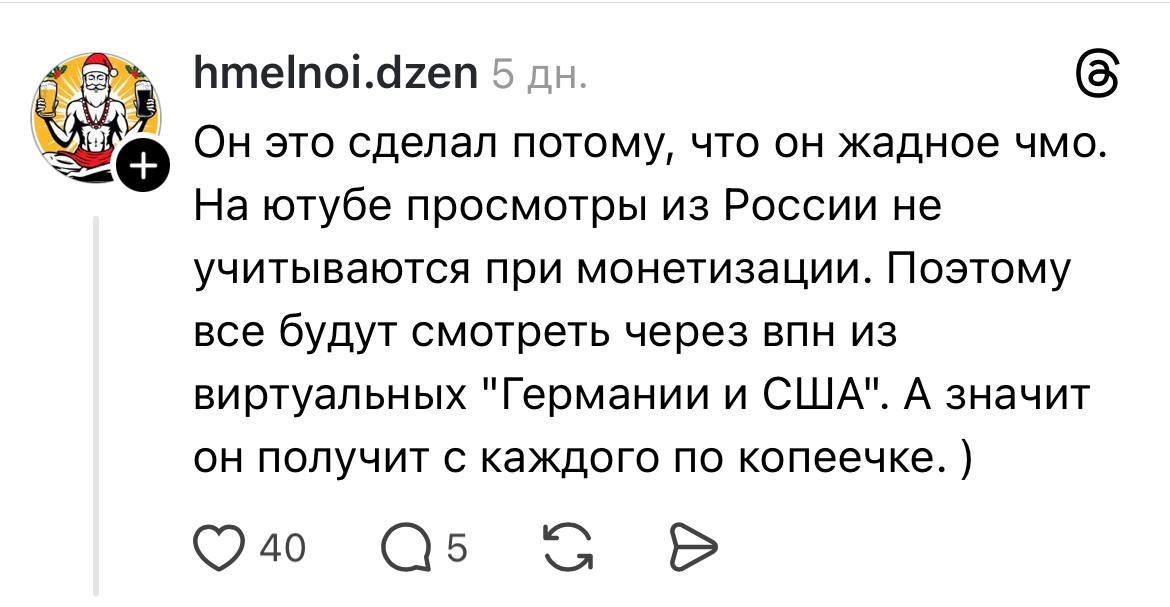This screenshot has height=607, width=1170.
Task: Open the hmelnoi.dzen profile username
Action: (334, 74)
